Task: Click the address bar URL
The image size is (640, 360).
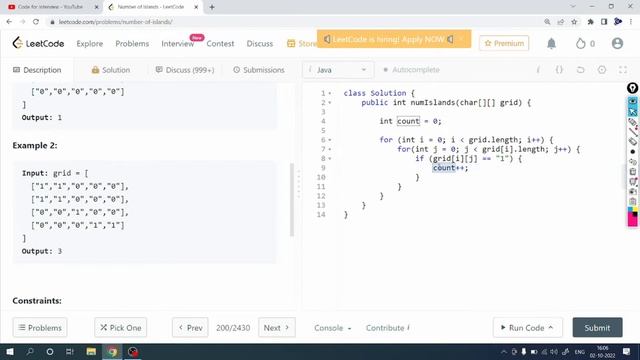Action: click(116, 22)
